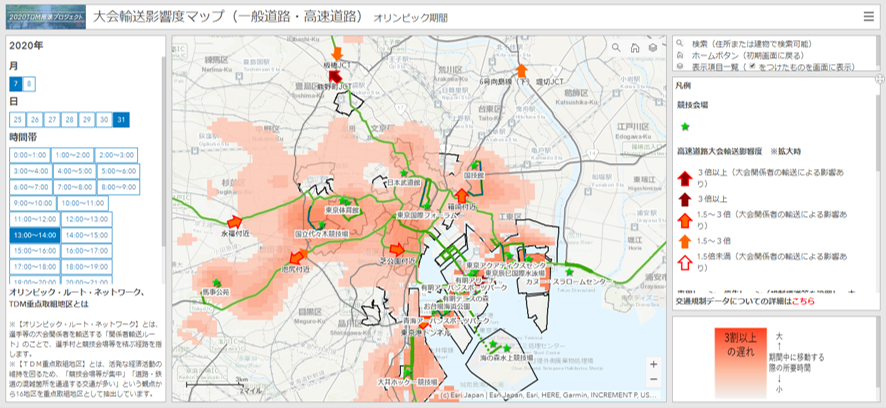
Task: Click the map search magnifier icon
Action: tap(614, 47)
